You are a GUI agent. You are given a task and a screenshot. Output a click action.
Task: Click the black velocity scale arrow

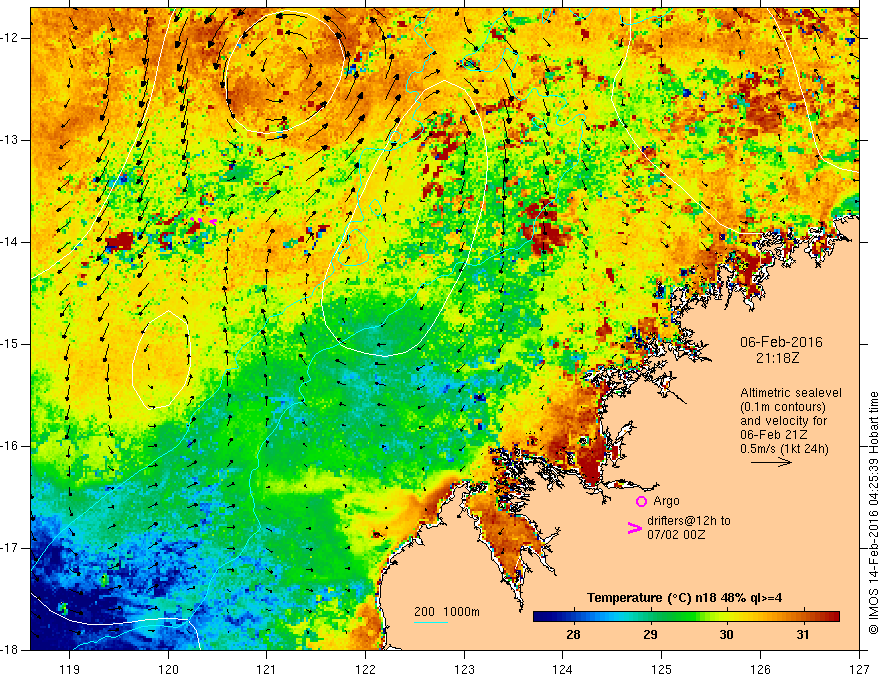click(x=771, y=462)
